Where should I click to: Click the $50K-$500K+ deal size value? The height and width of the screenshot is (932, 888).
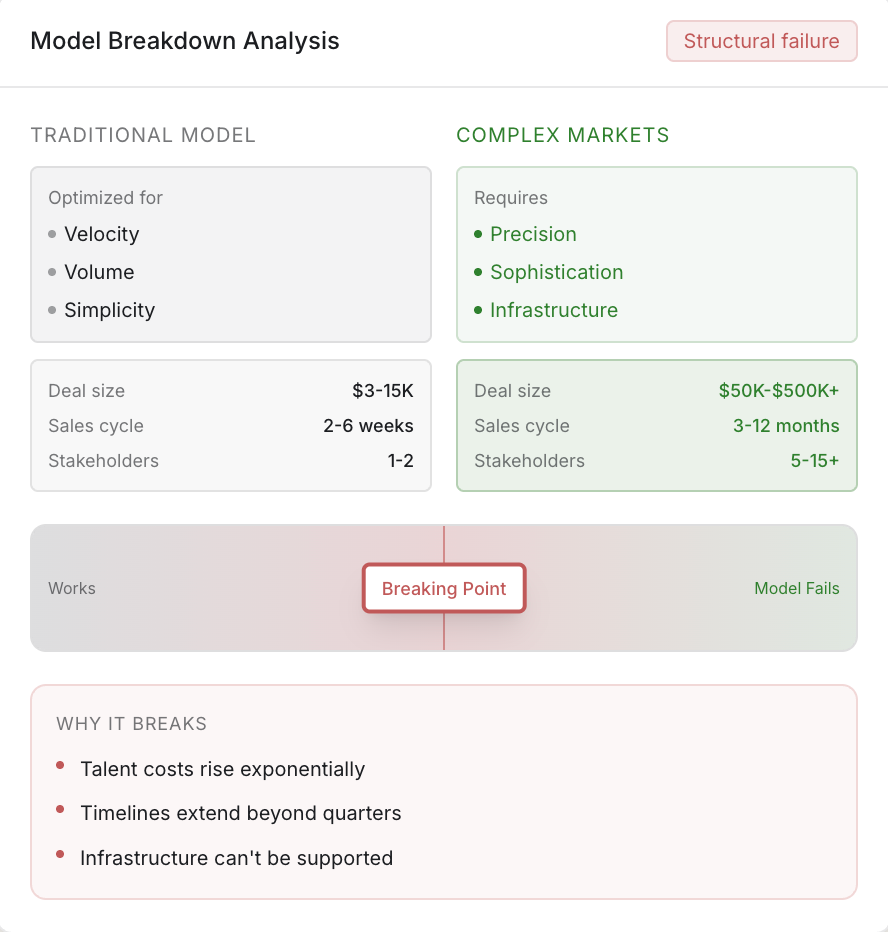(x=779, y=391)
